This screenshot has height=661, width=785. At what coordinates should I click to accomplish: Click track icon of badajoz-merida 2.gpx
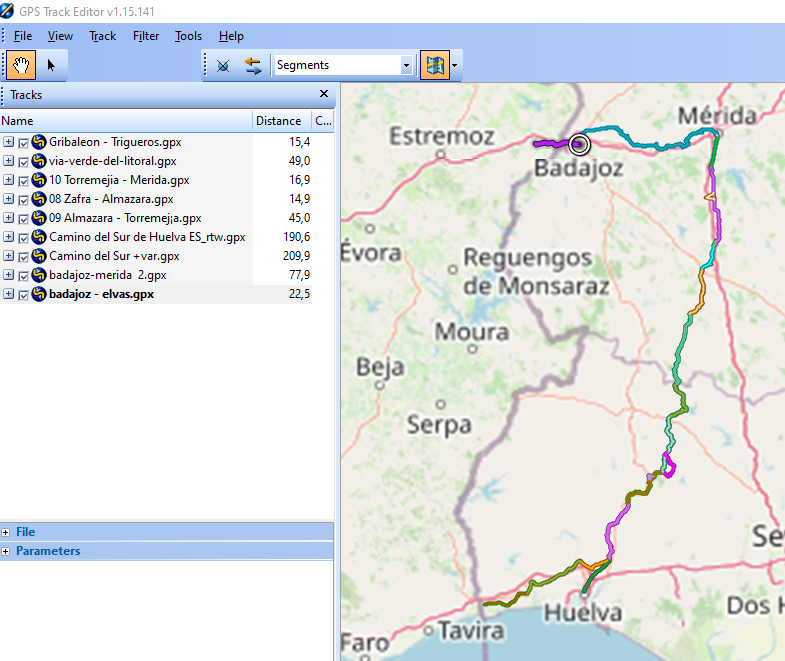(x=39, y=275)
